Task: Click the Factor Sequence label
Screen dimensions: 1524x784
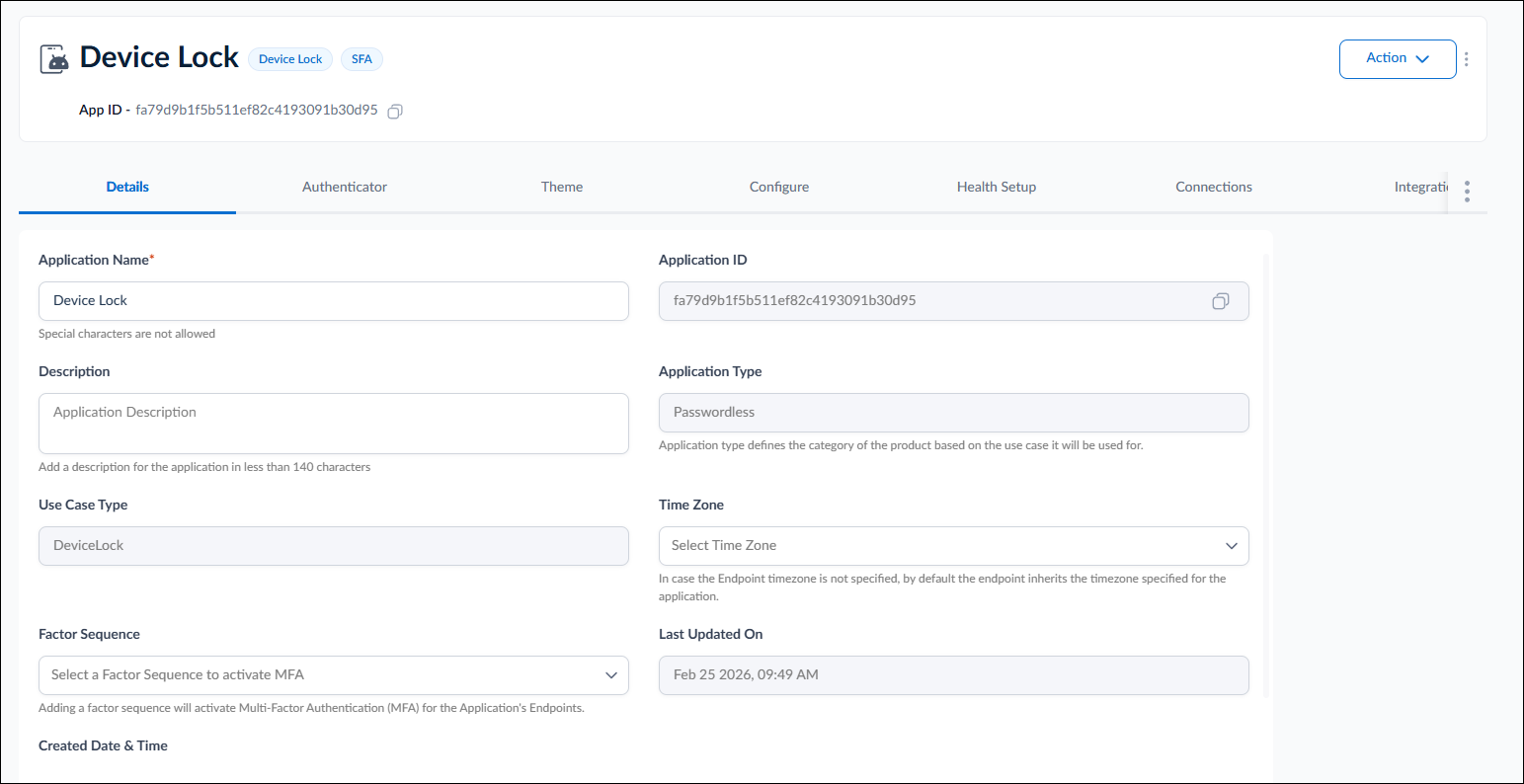Action: tap(89, 635)
